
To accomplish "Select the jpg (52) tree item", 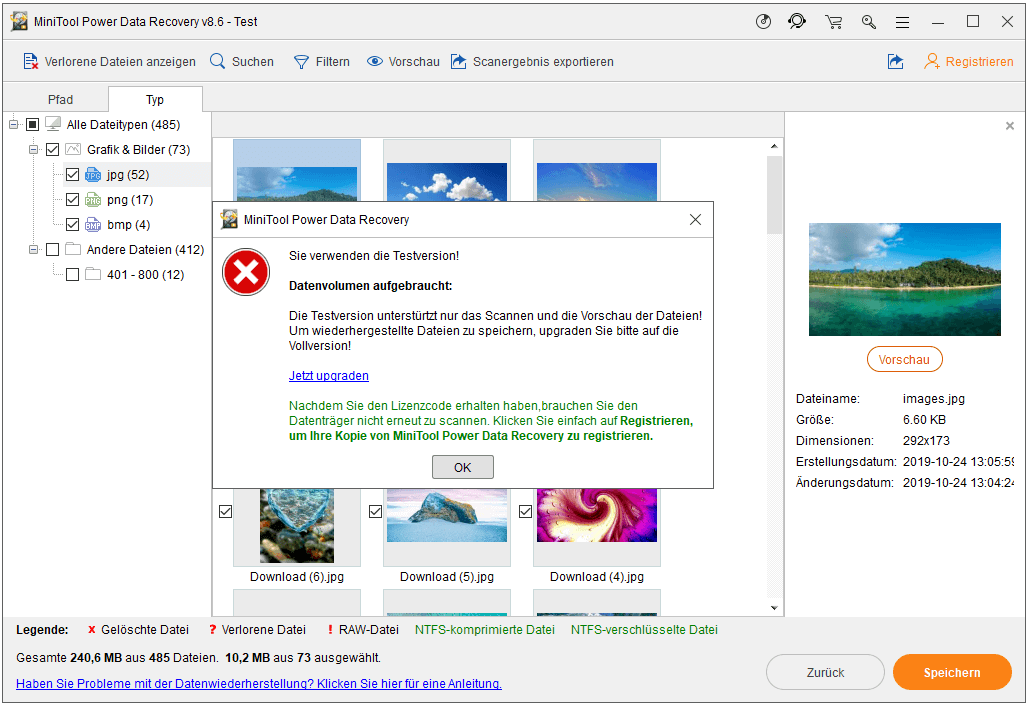I will coord(128,174).
